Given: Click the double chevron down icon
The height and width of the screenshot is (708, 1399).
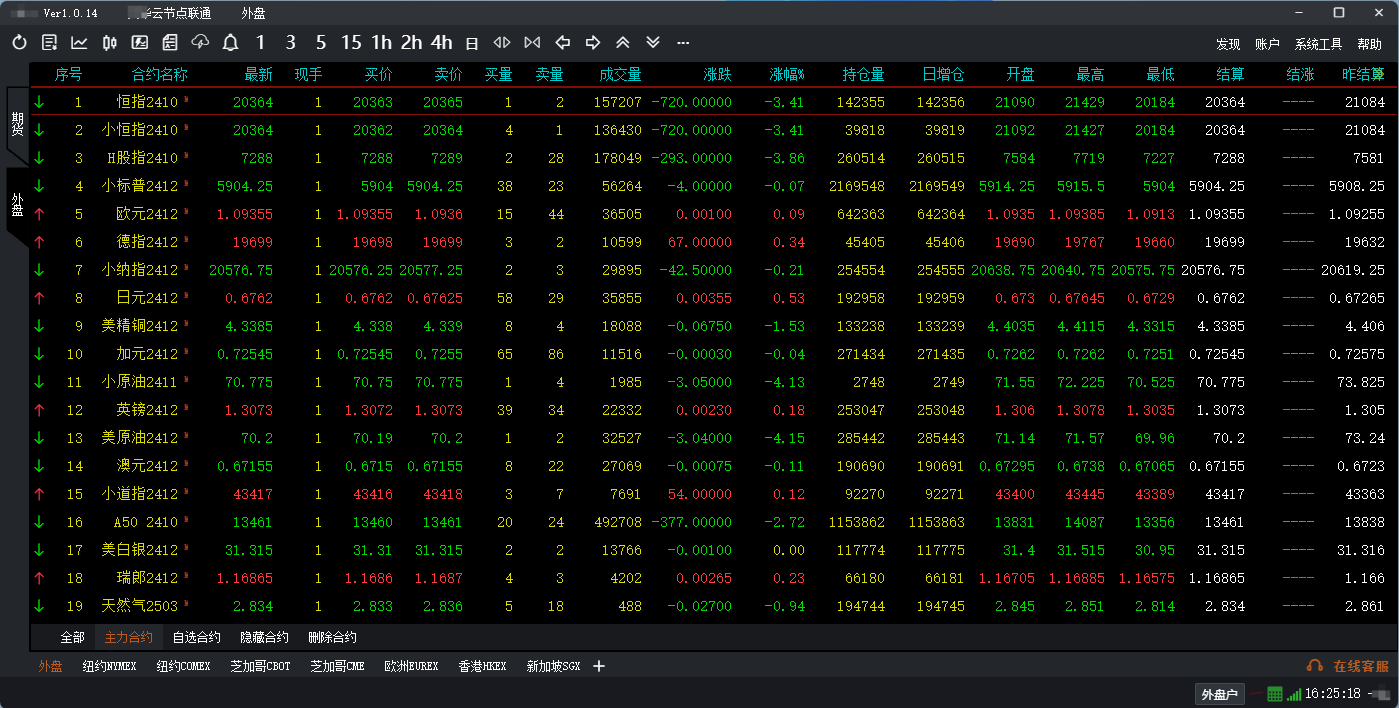Looking at the screenshot, I should (x=653, y=43).
